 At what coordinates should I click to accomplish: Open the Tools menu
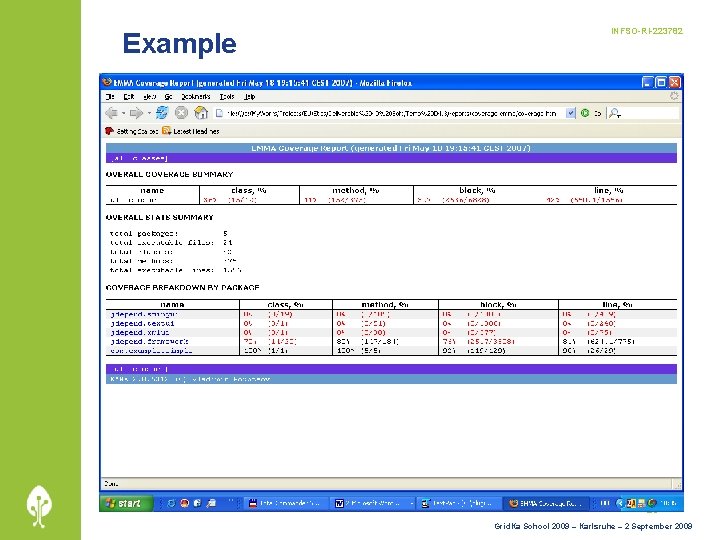(x=227, y=96)
